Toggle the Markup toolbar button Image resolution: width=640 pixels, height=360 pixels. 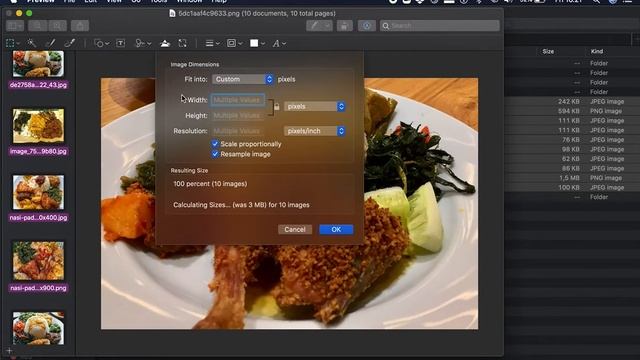point(367,26)
